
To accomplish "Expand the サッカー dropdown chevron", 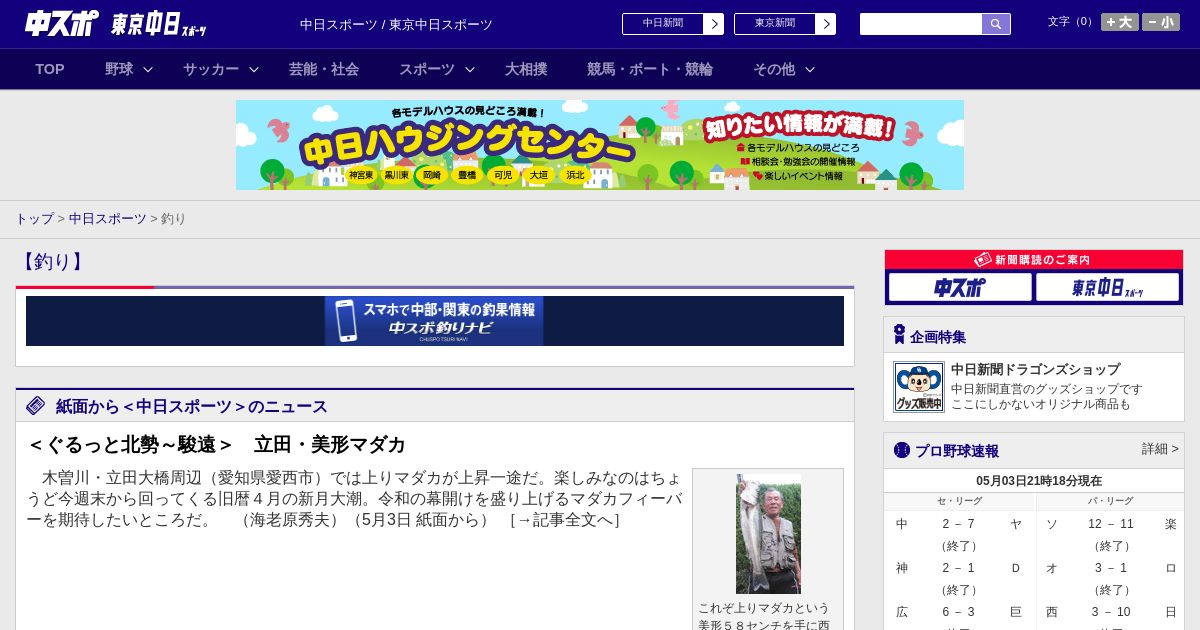I will 254,69.
